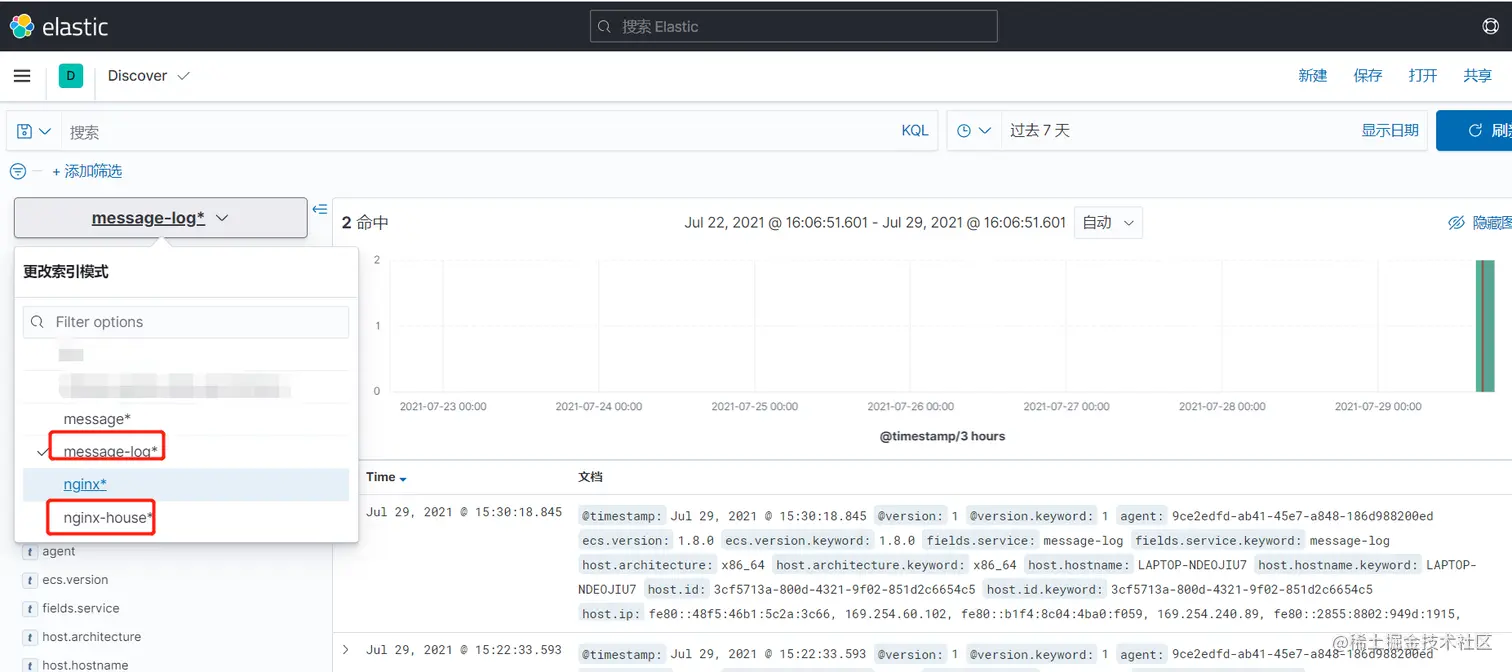Click the host.architecture field in sidebar
The image size is (1512, 672).
pos(91,636)
